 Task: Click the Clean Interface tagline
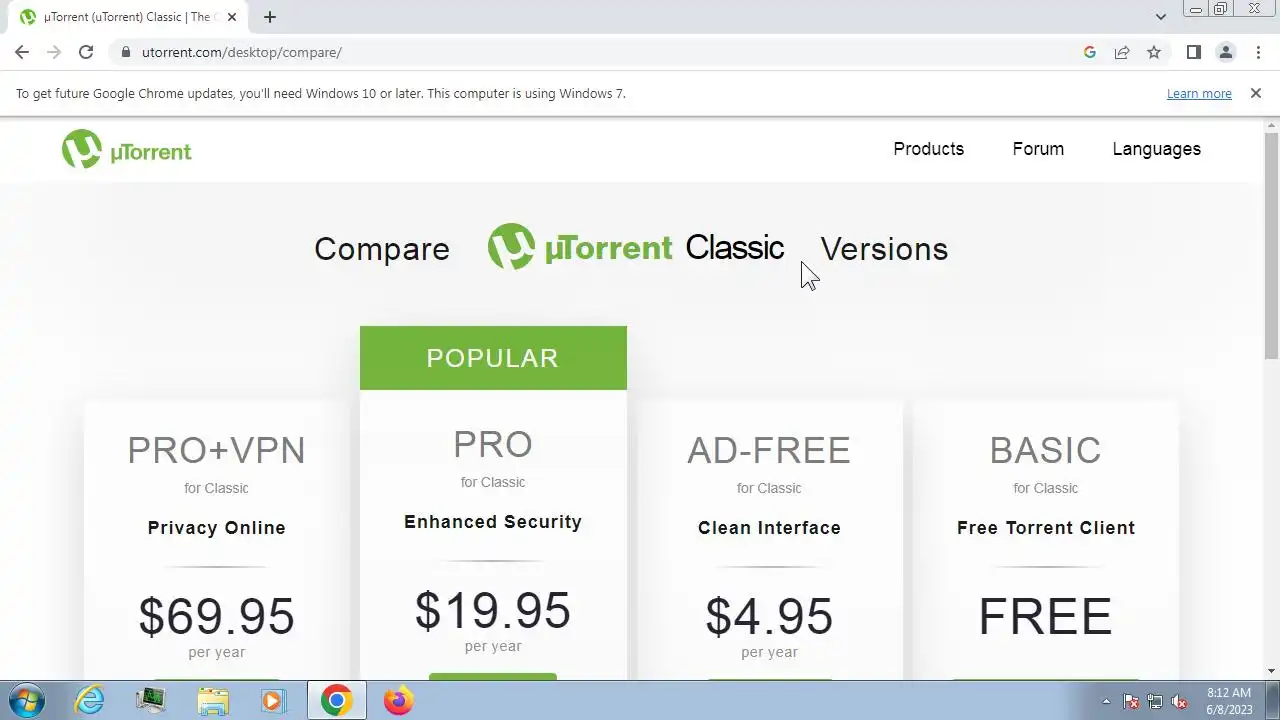click(x=769, y=528)
